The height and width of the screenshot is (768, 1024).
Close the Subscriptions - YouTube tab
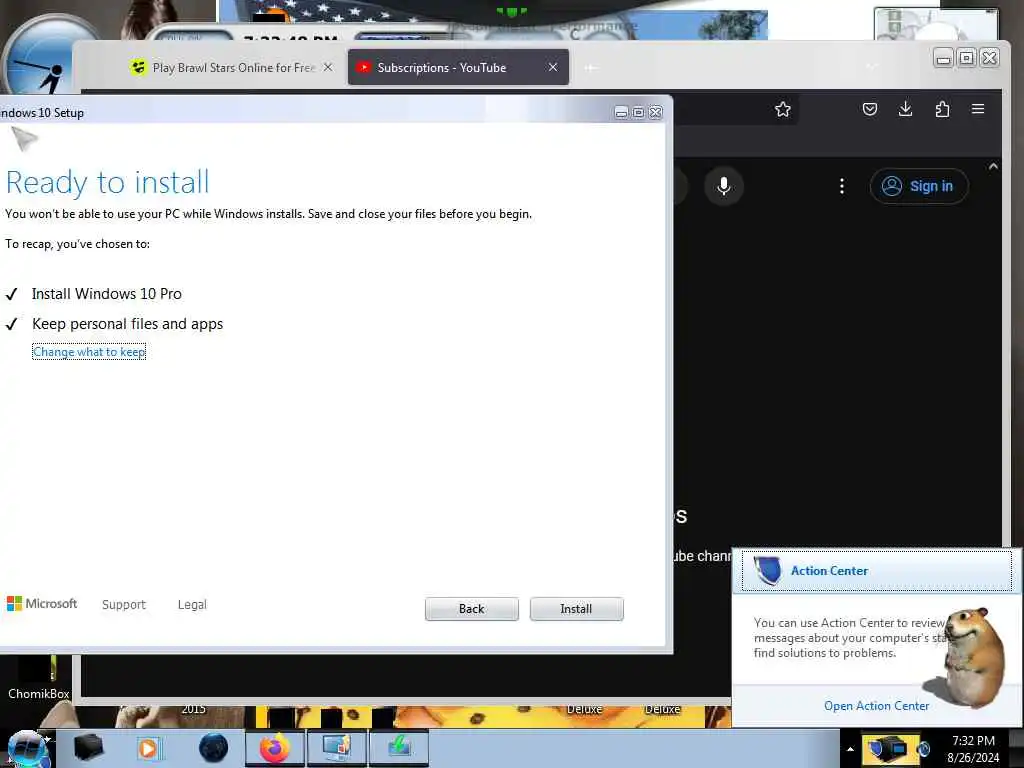[552, 67]
